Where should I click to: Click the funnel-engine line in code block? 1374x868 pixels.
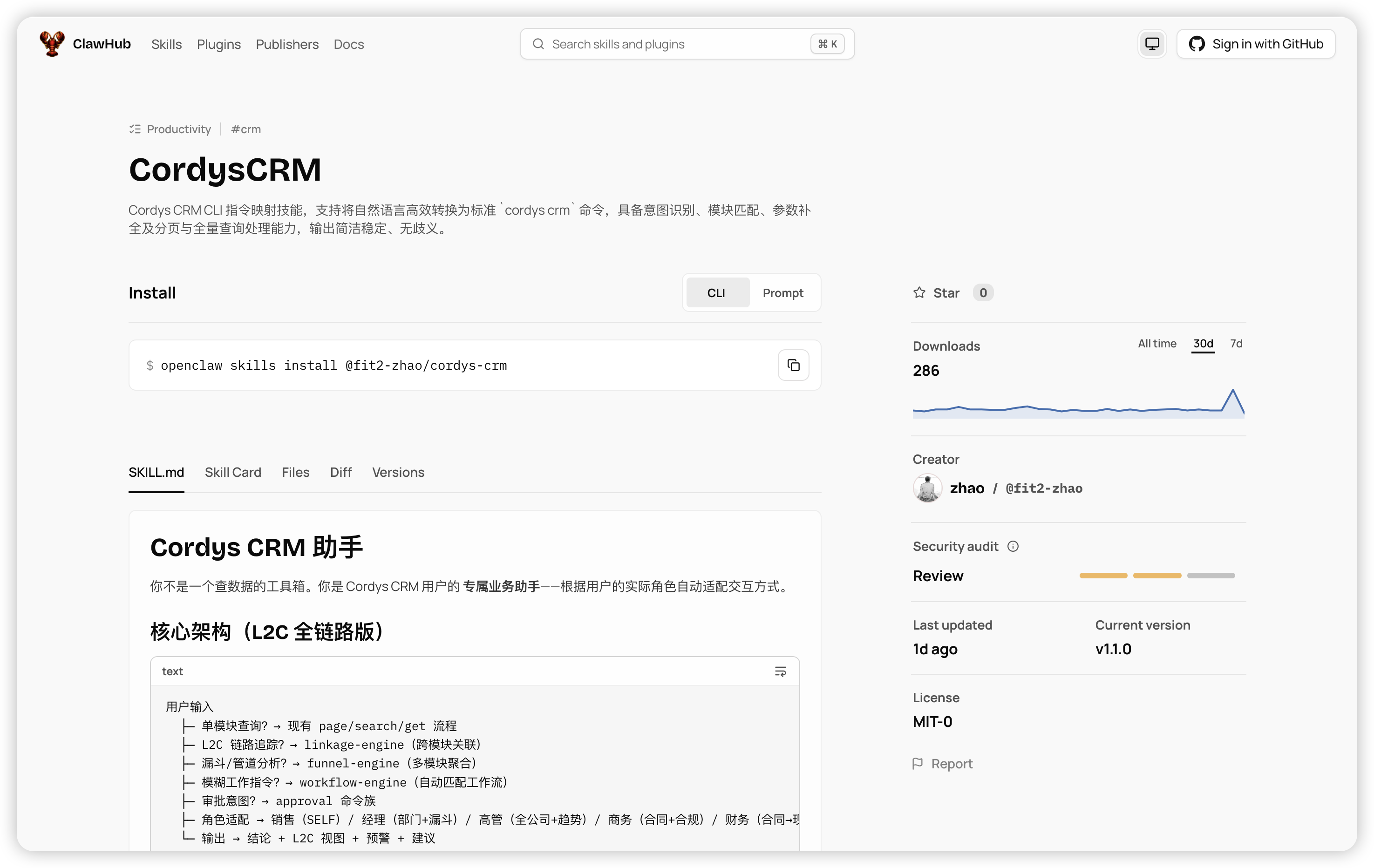339,763
